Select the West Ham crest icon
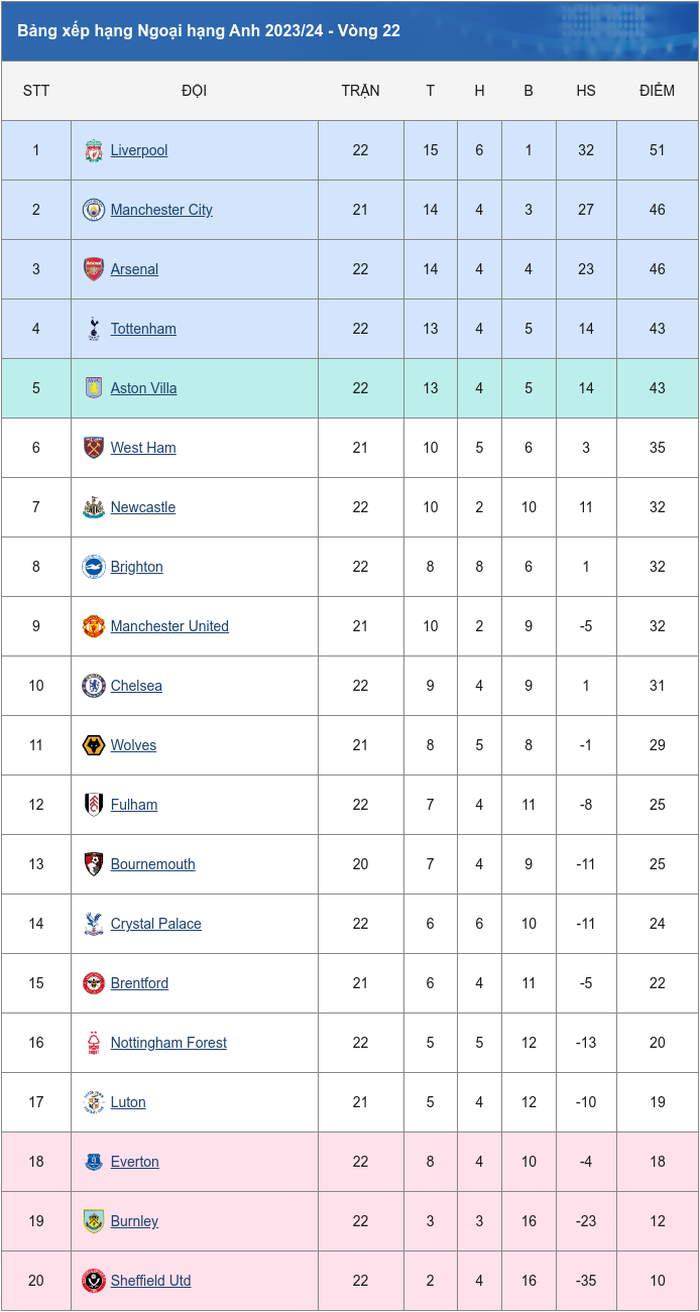Image resolution: width=700 pixels, height=1312 pixels. click(93, 448)
